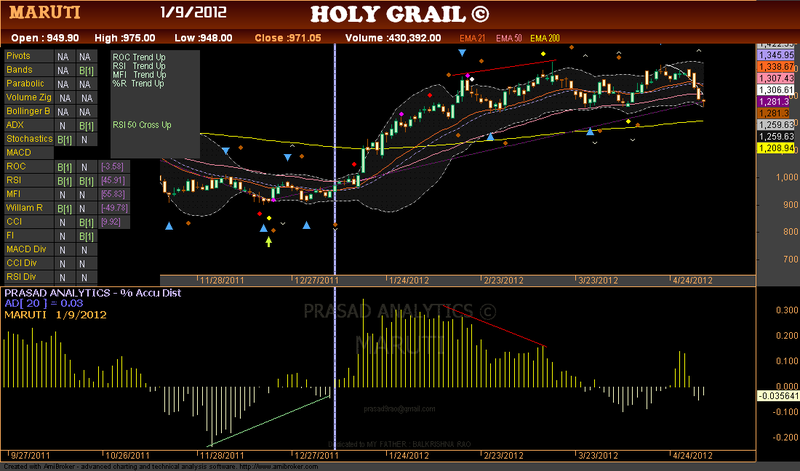This screenshot has height=471, width=800.
Task: Click the B[1] cell in the Bands row
Action: pyautogui.click(x=86, y=70)
